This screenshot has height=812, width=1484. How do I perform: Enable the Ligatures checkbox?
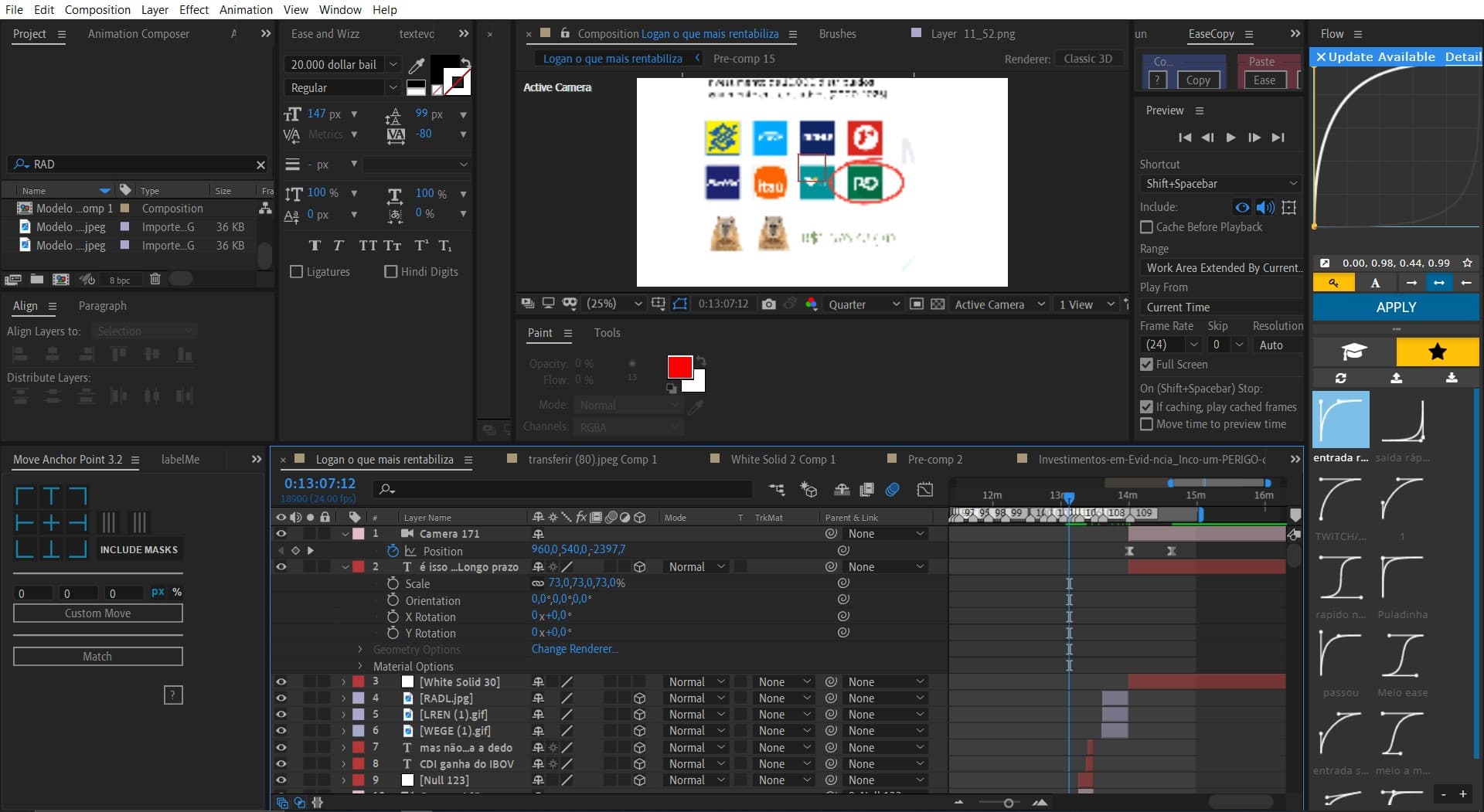tap(296, 272)
